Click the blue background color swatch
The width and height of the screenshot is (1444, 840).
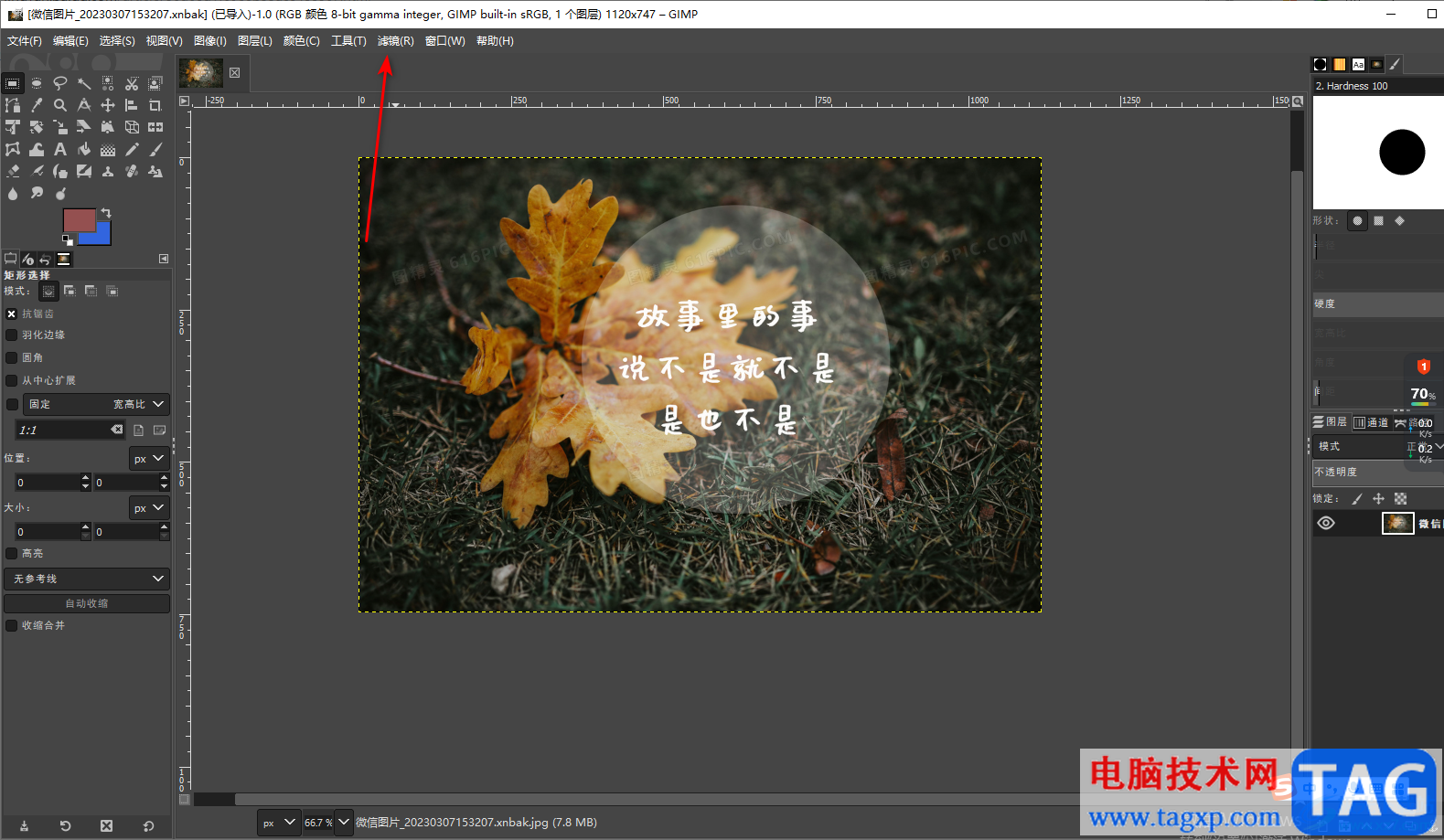[102, 238]
